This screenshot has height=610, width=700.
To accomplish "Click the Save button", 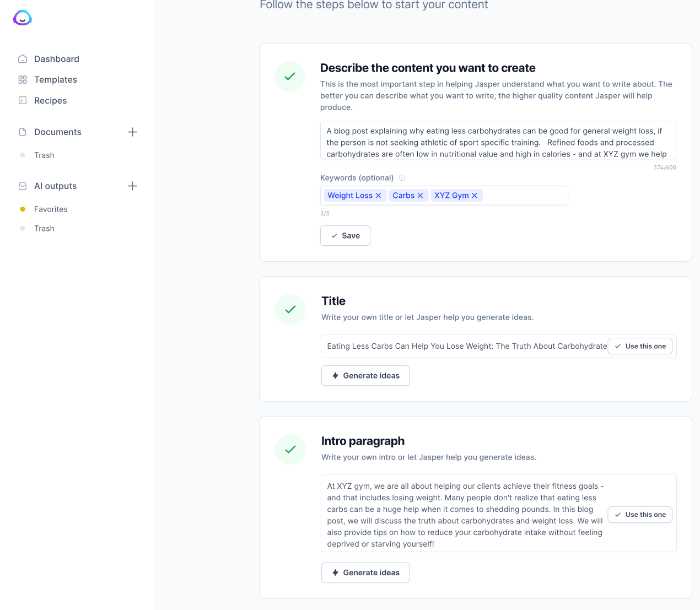I will [345, 235].
